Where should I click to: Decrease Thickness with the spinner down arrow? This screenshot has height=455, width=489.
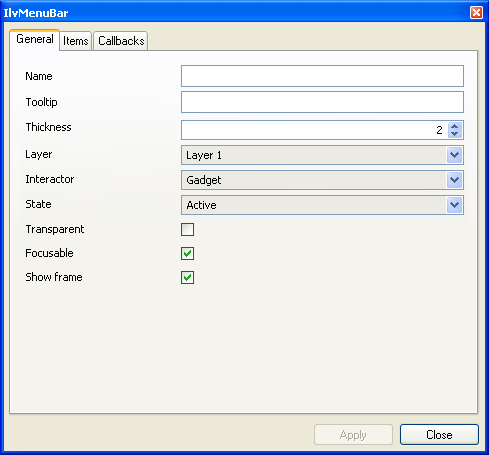click(455, 134)
